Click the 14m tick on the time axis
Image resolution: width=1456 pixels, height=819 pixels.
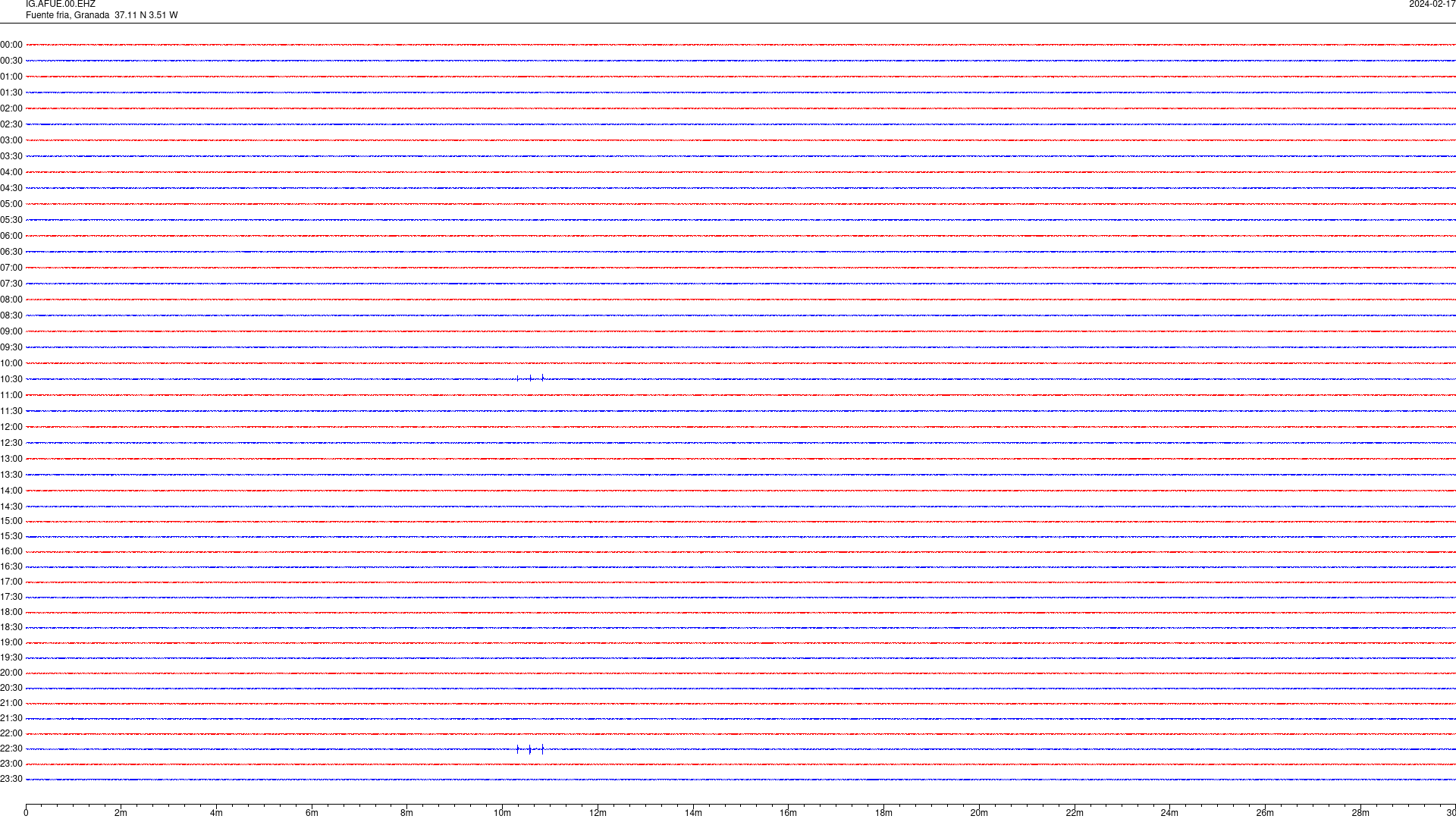[693, 813]
